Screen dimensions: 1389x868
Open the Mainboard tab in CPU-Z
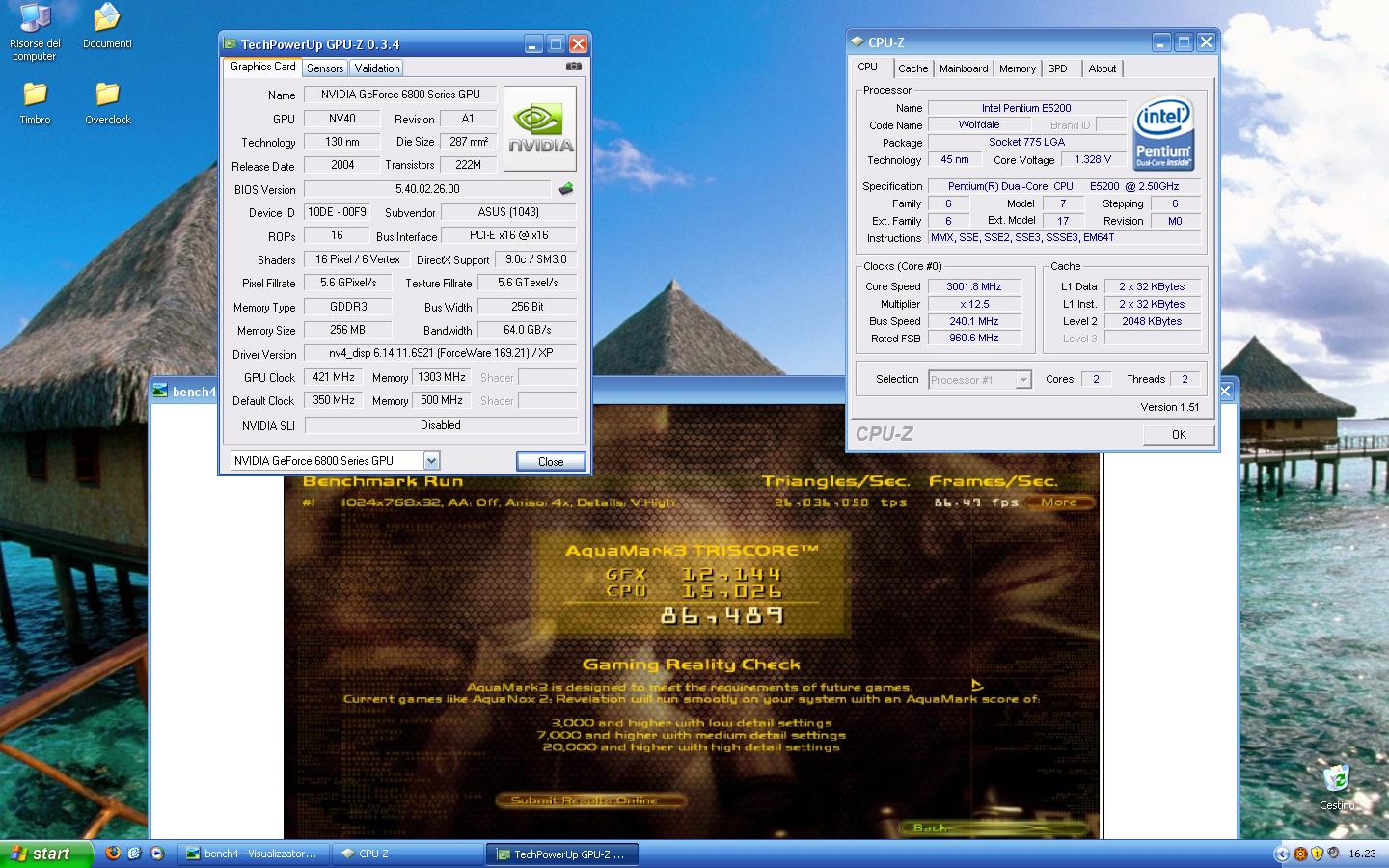pyautogui.click(x=964, y=68)
